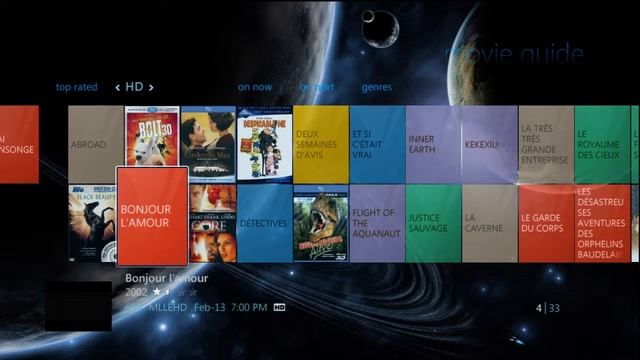Select Les Désastreuses Aventures tile
The height and width of the screenshot is (360, 640).
click(602, 223)
